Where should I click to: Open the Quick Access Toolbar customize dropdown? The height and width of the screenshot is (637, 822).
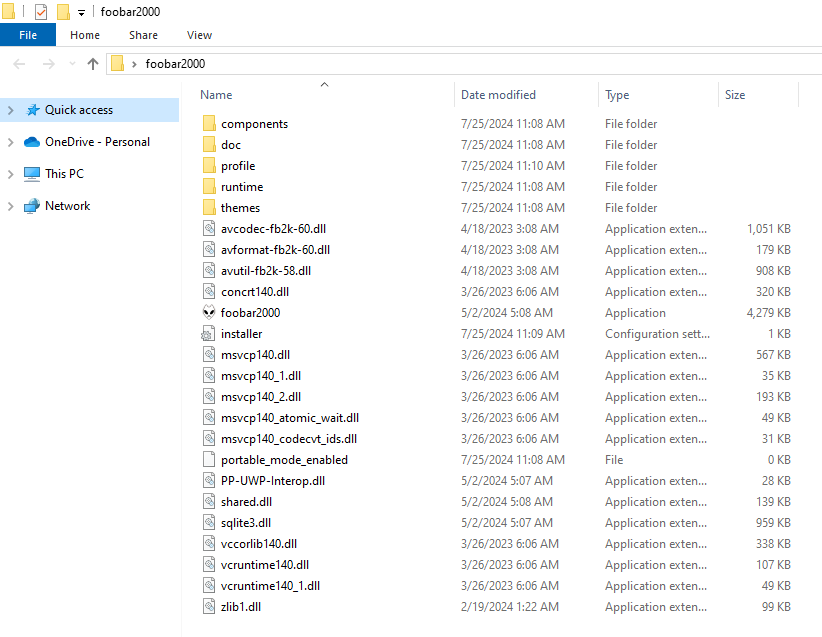point(81,13)
